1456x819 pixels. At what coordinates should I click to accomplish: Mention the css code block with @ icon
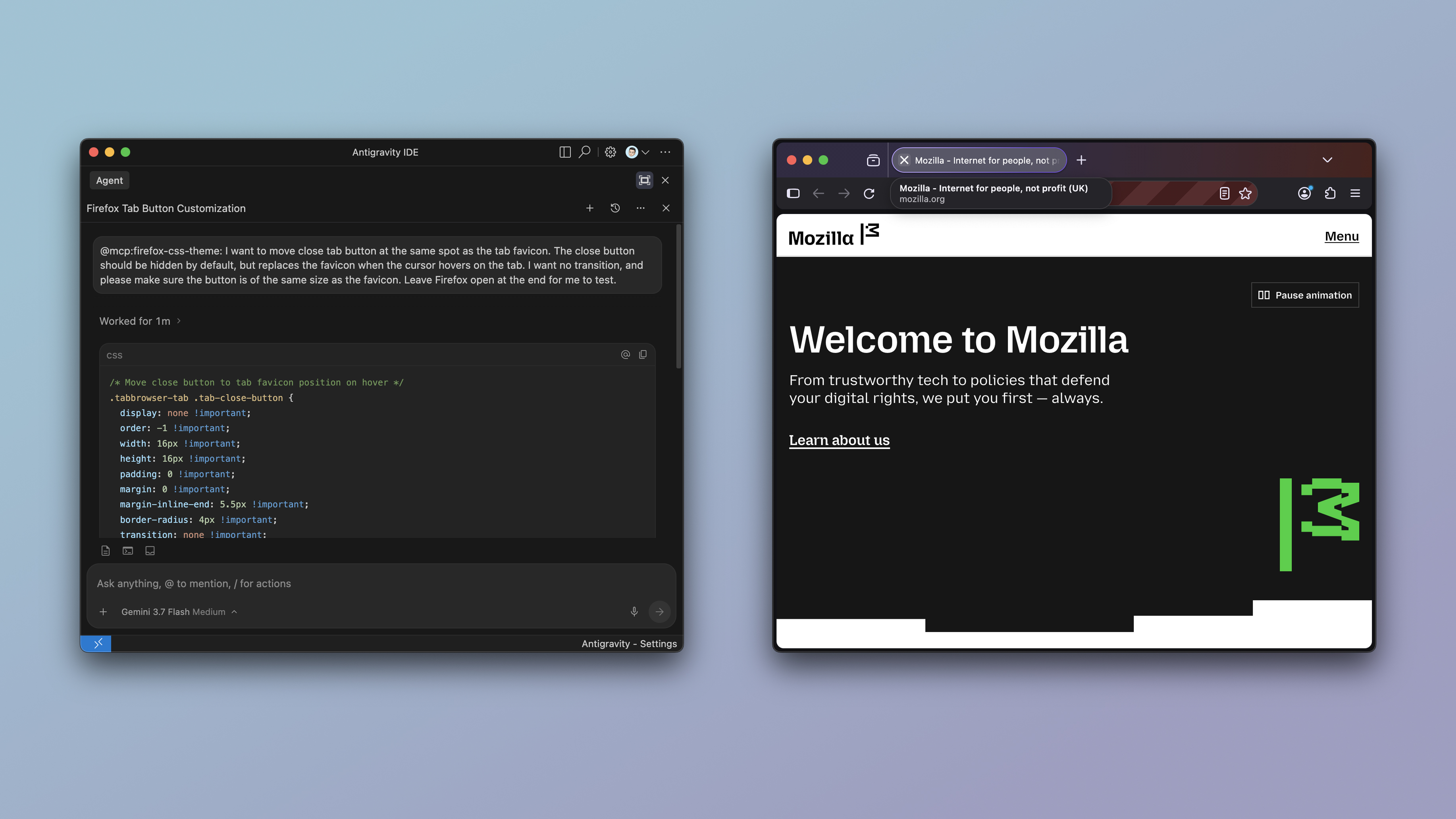point(625,355)
